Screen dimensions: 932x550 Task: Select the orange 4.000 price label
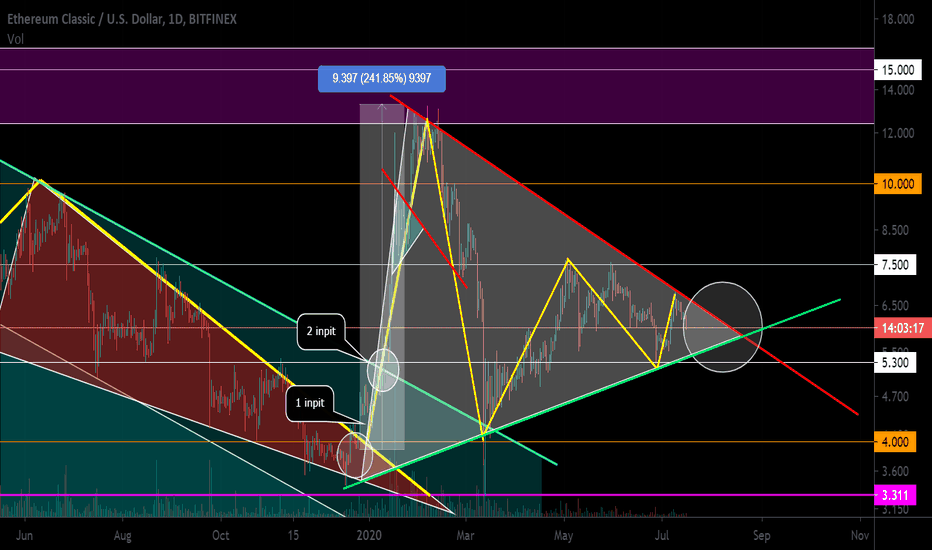(895, 442)
